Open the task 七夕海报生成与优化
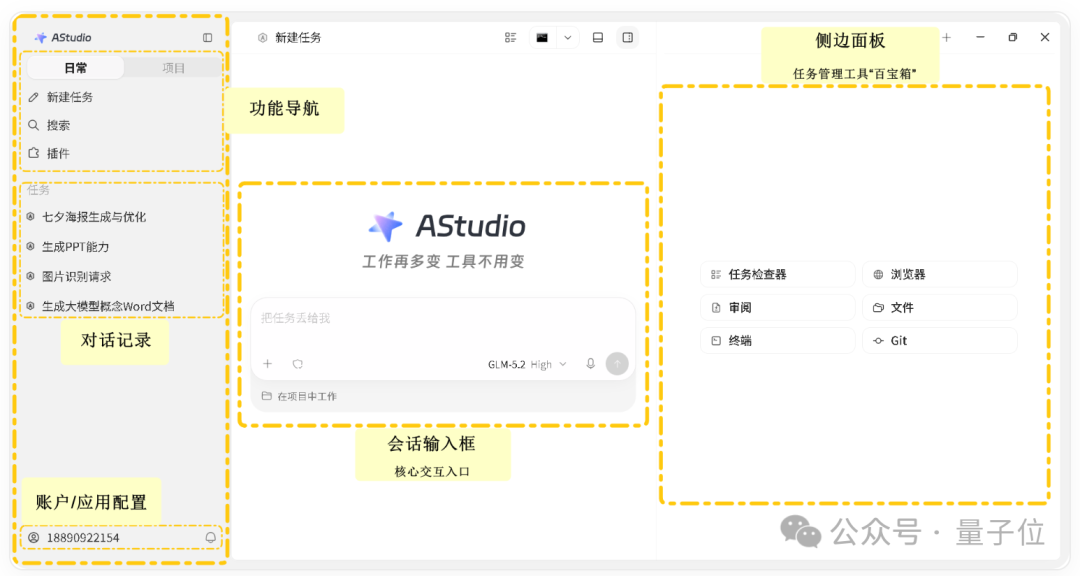Screen dimensions: 1080x576 [x=87, y=217]
